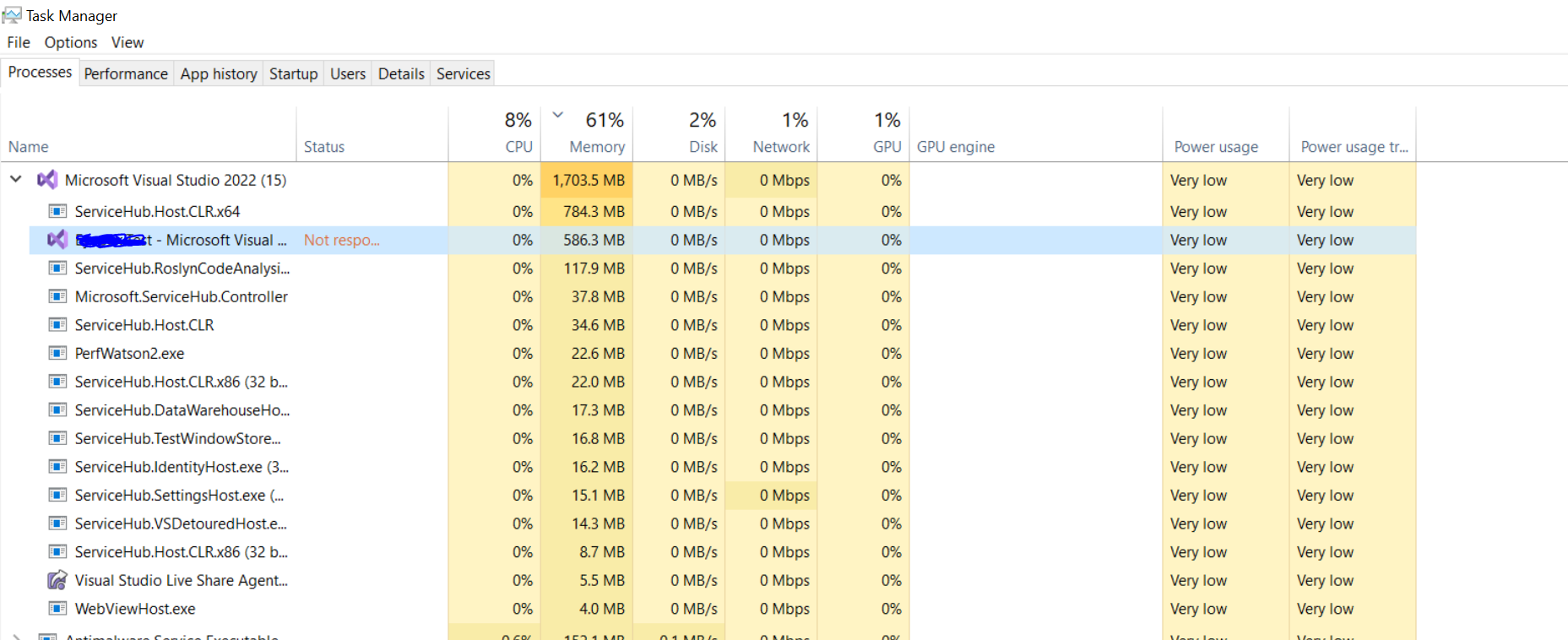Click the 5.5 MB memory value
The width and height of the screenshot is (1568, 640).
click(602, 580)
